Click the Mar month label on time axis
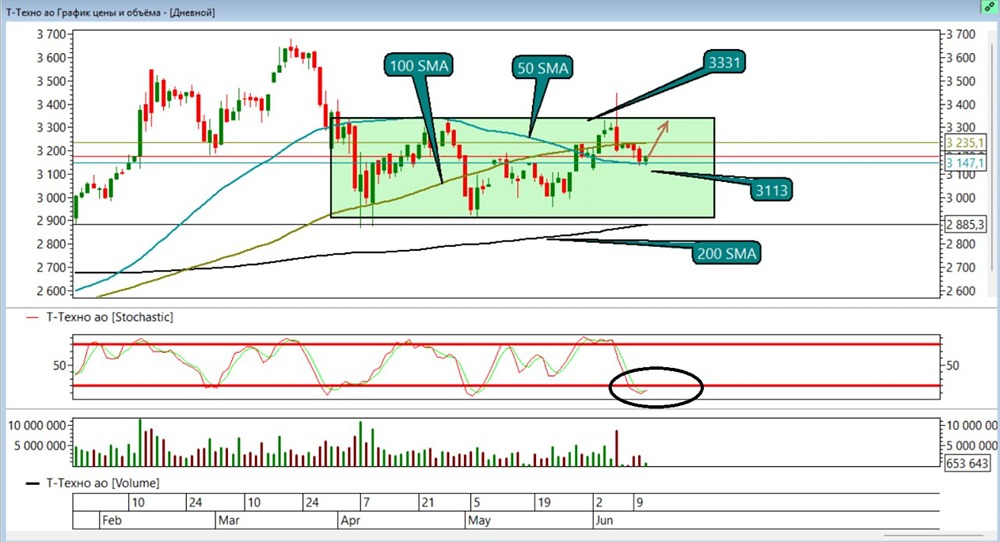Image resolution: width=1000 pixels, height=542 pixels. [229, 520]
